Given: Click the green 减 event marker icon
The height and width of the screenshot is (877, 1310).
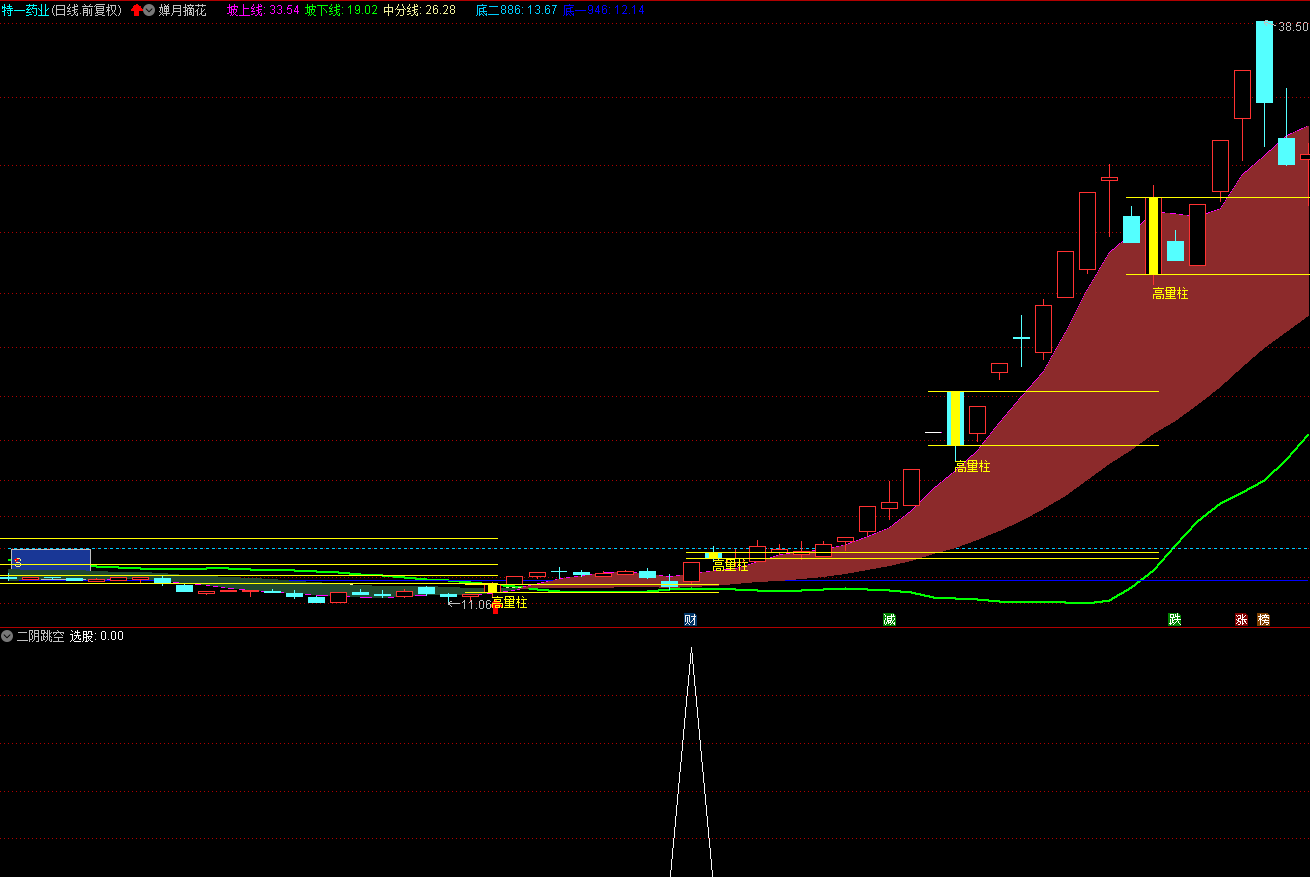Looking at the screenshot, I should 889,620.
